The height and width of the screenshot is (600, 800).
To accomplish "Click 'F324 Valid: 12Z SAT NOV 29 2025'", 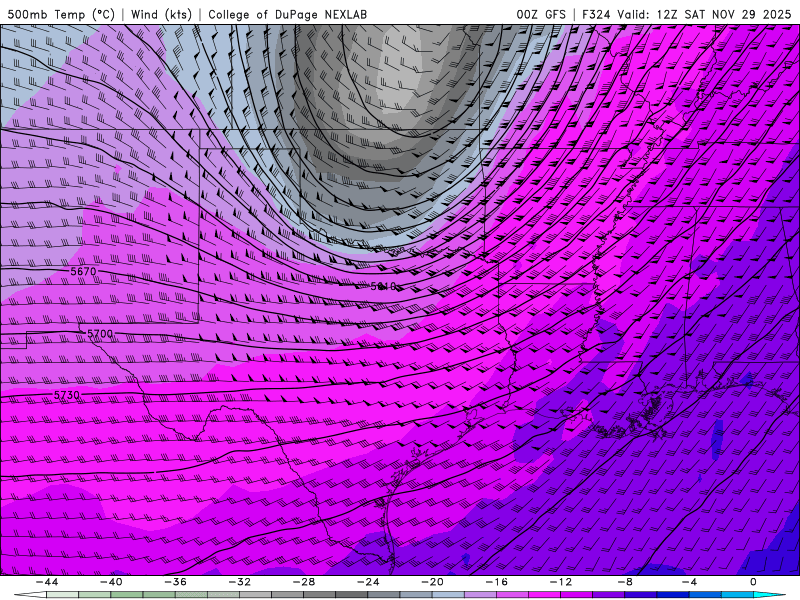I will [687, 14].
